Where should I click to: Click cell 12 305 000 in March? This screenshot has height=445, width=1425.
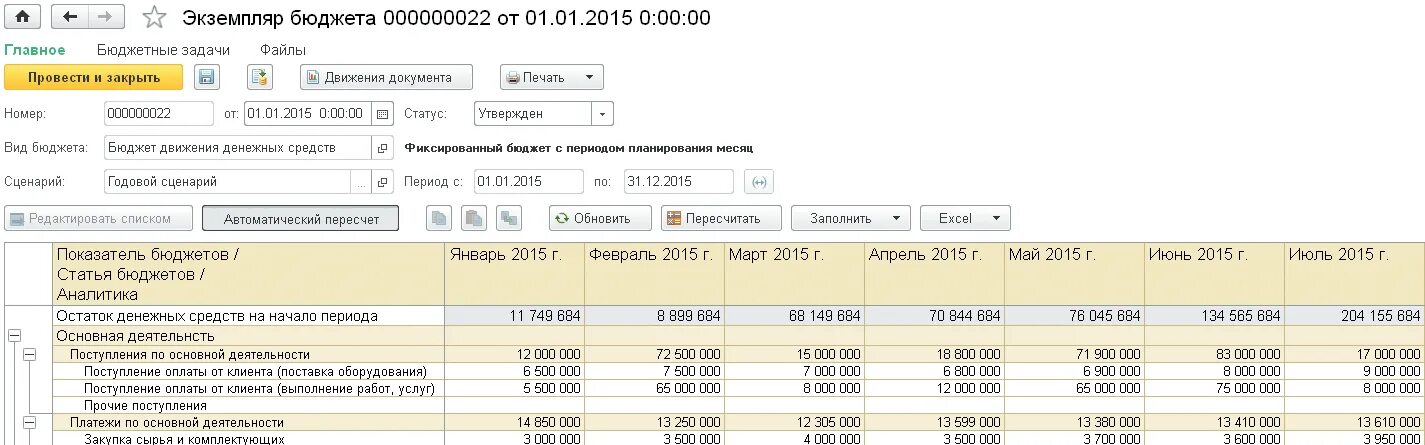(794, 422)
